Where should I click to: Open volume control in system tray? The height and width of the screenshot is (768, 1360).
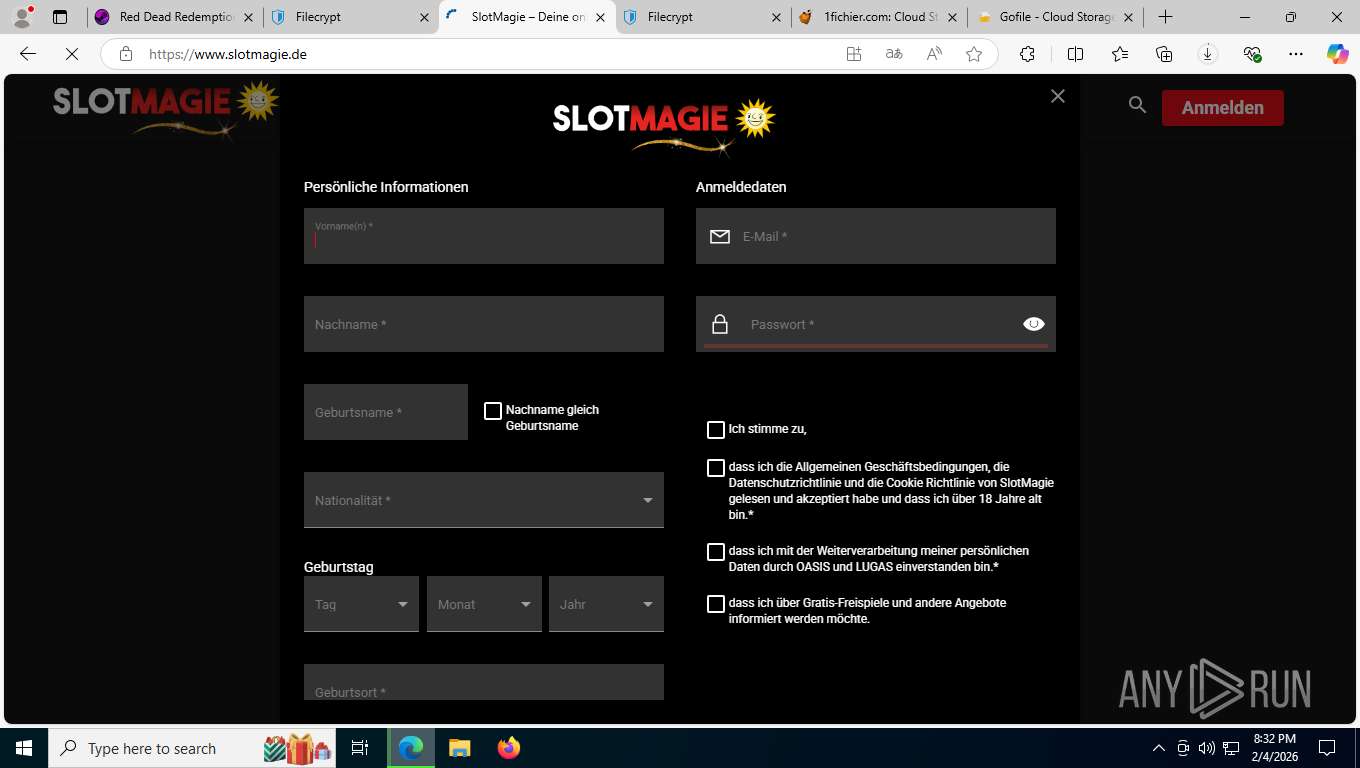(1207, 748)
